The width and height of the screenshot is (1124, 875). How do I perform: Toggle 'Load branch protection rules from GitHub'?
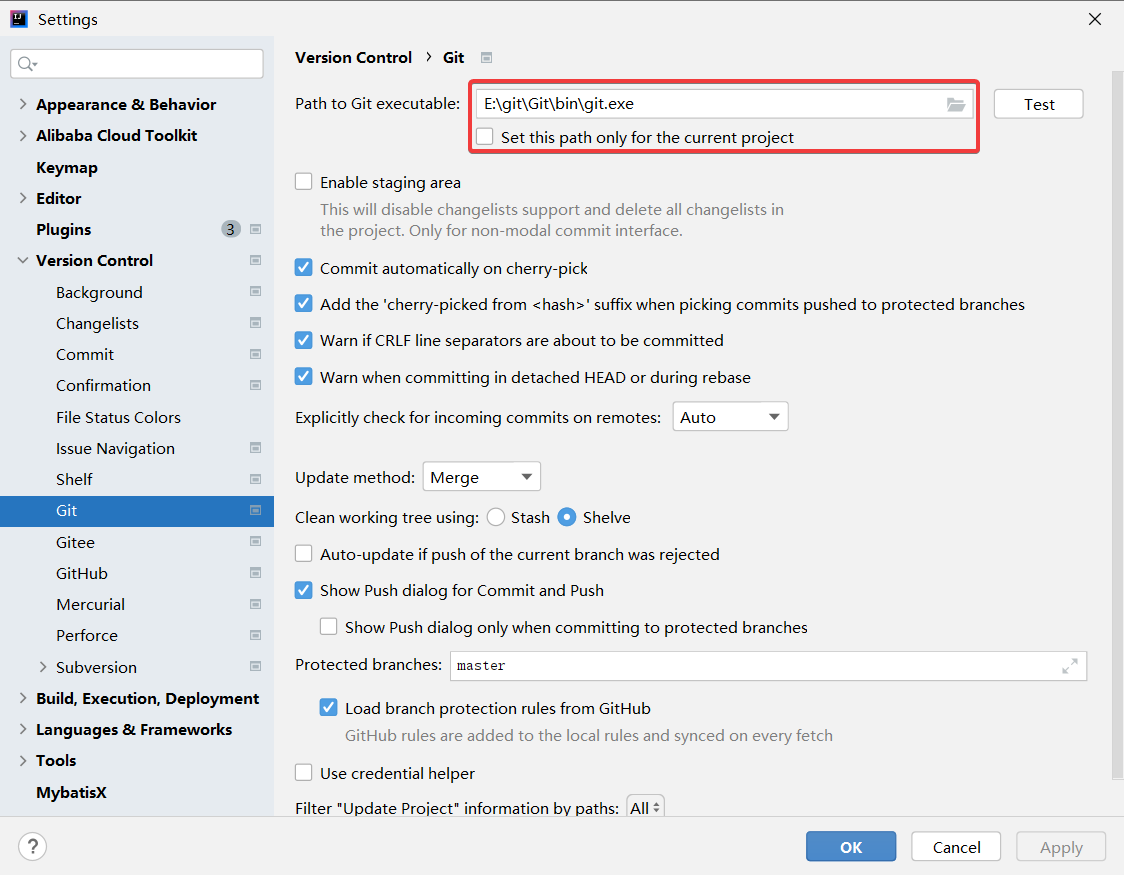click(x=329, y=707)
